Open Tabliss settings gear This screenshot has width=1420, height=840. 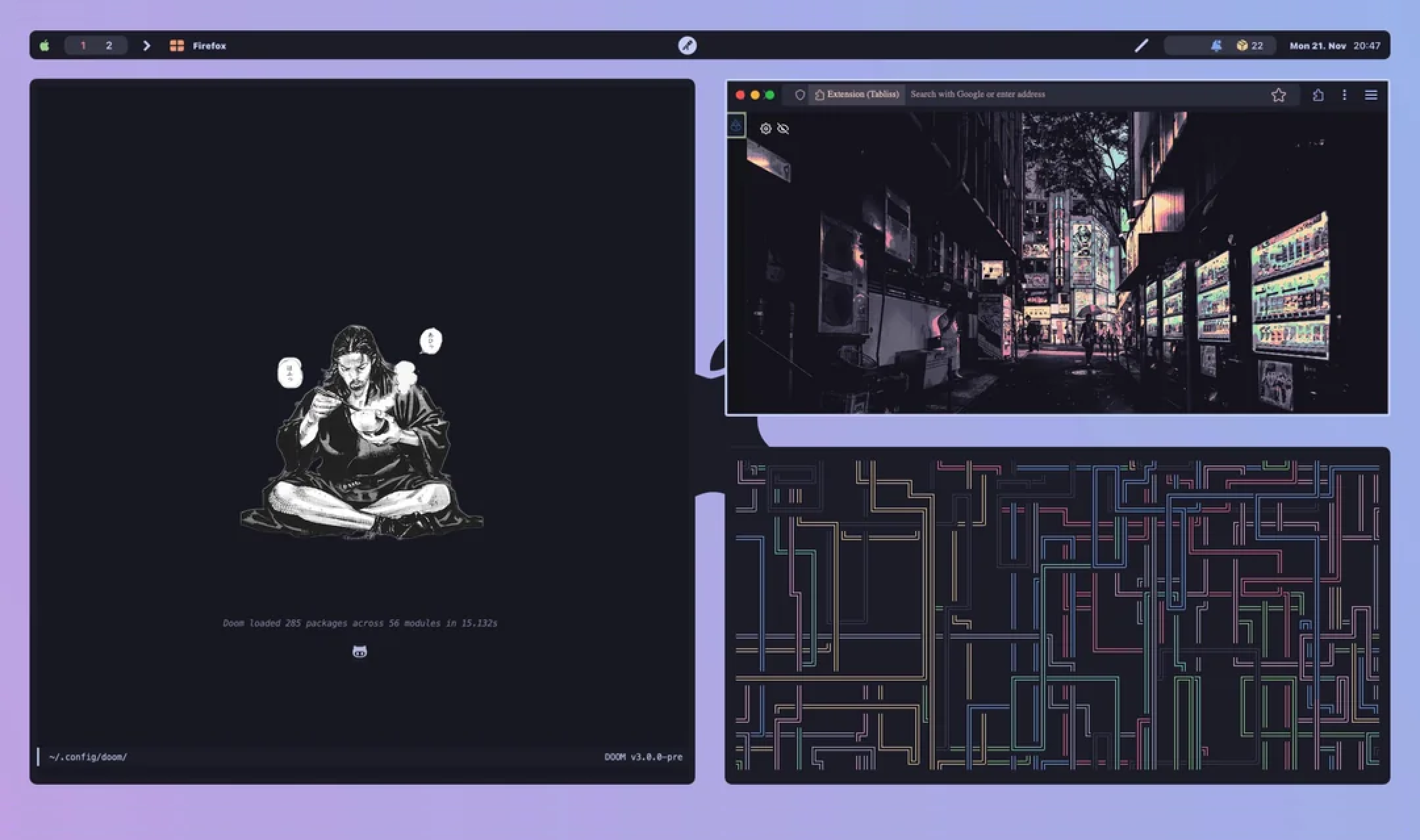tap(765, 128)
